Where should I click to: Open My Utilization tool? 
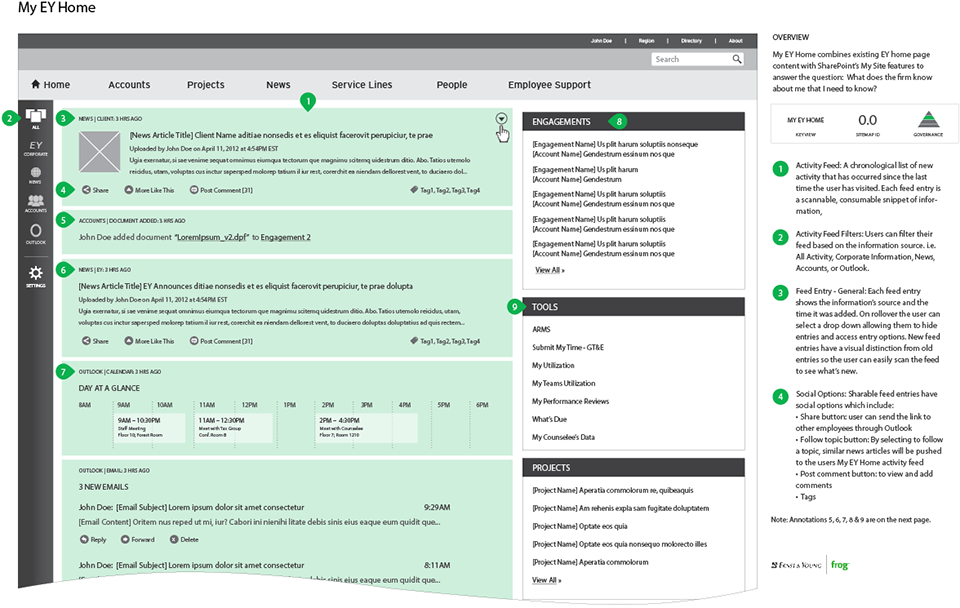tap(553, 366)
